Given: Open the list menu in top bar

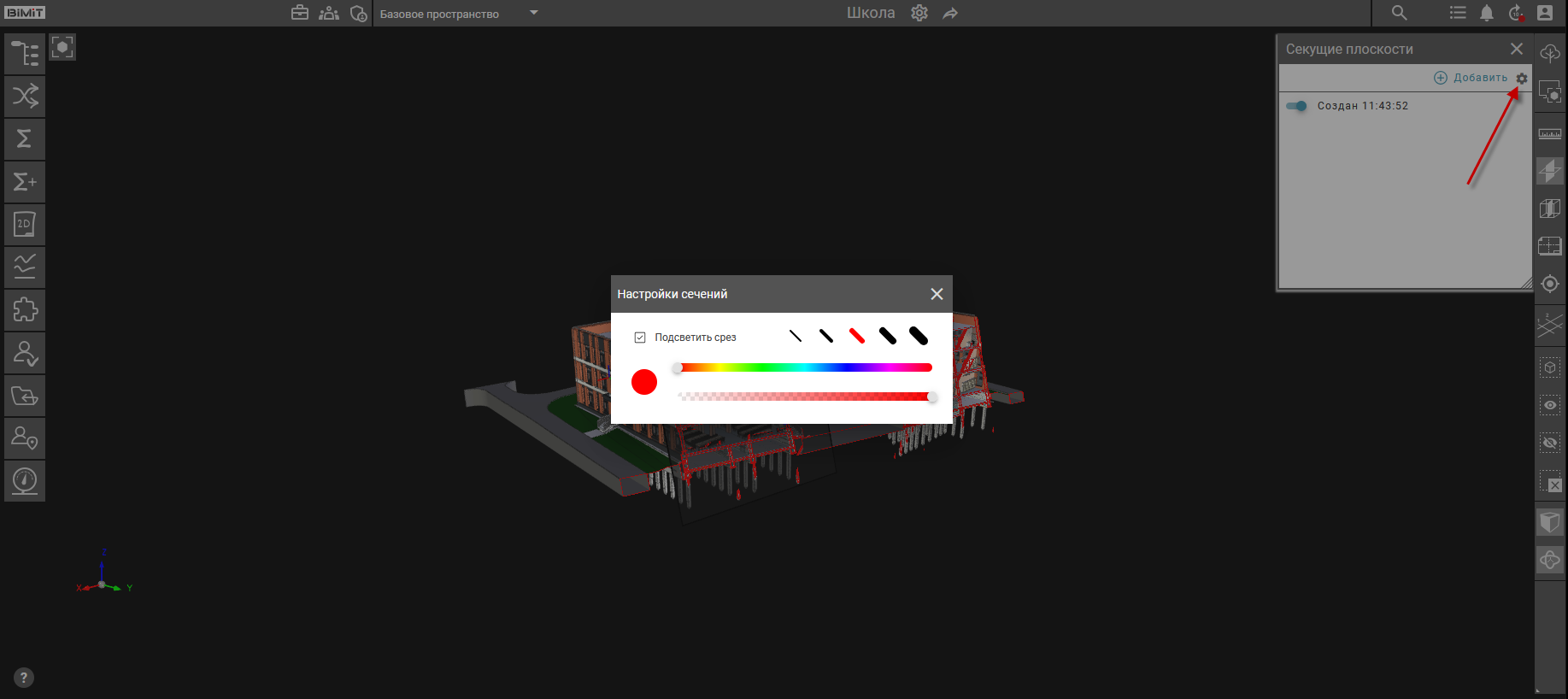Looking at the screenshot, I should pos(1458,13).
